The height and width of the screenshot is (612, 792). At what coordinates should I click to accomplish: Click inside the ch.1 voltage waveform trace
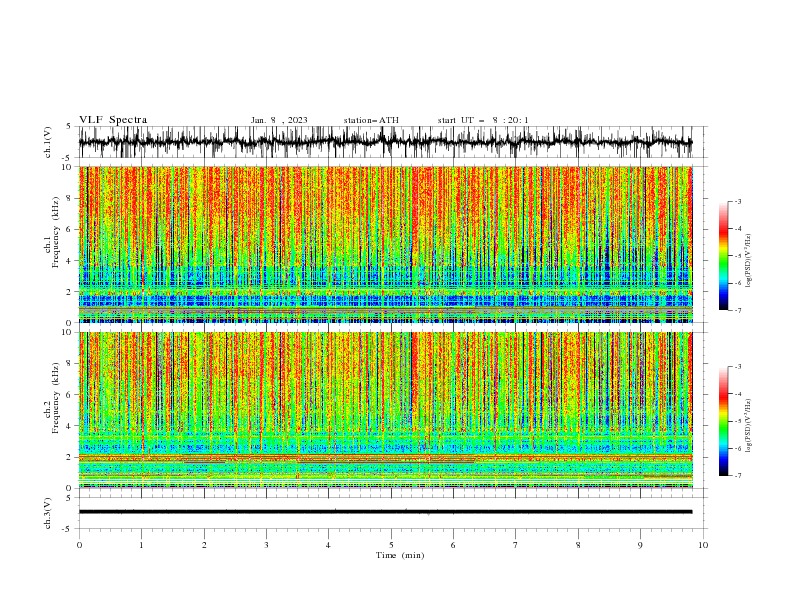385,142
